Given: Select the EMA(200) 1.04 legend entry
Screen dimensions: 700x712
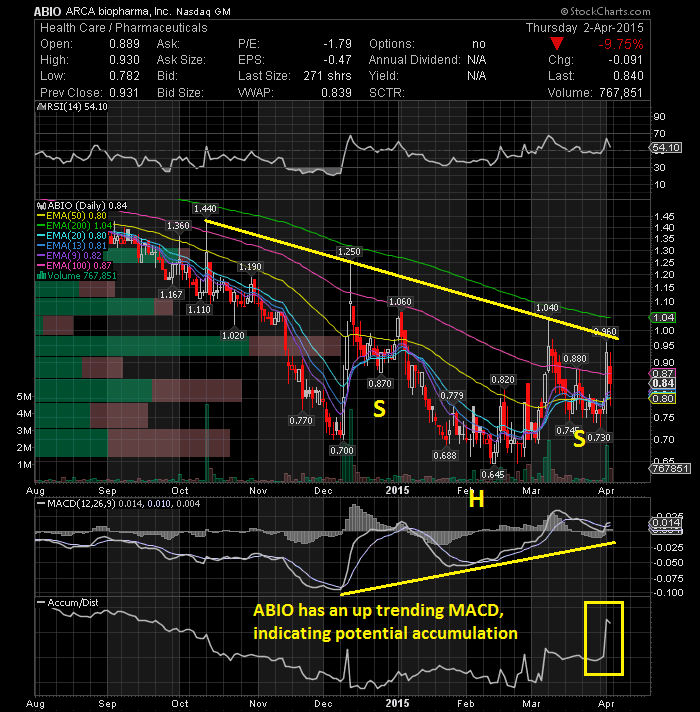Looking at the screenshot, I should point(74,226).
